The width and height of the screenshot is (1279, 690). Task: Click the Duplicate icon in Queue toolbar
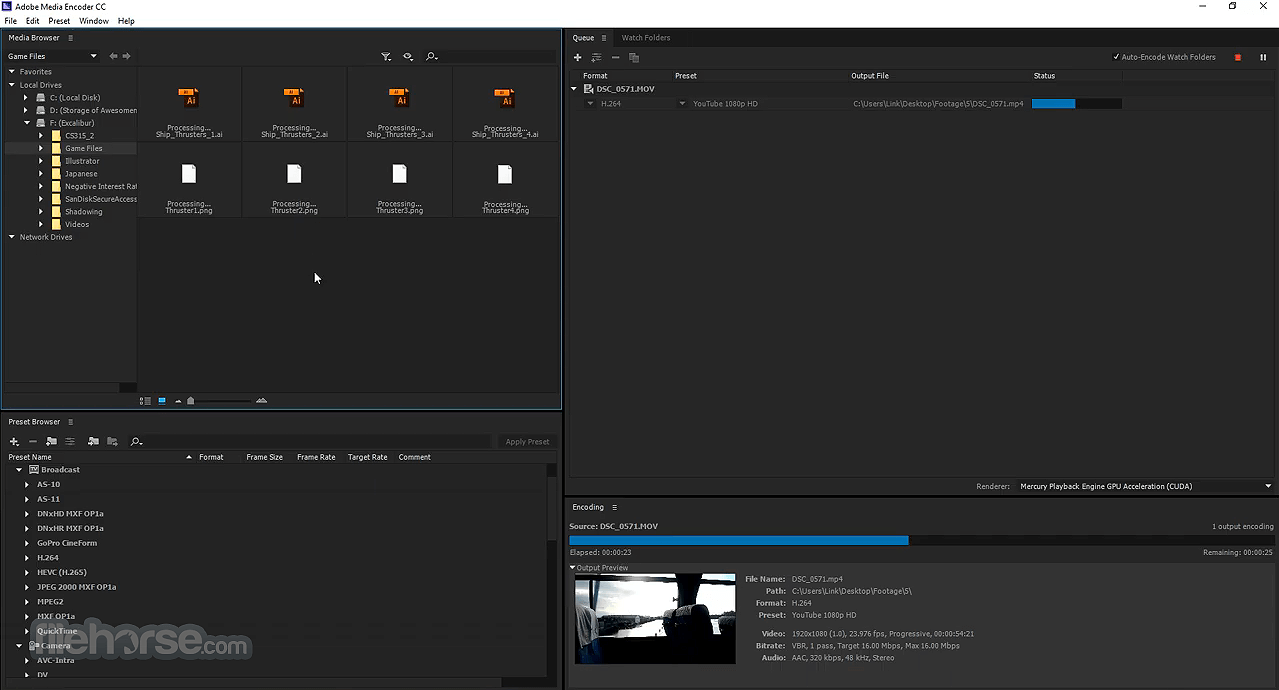click(x=634, y=58)
